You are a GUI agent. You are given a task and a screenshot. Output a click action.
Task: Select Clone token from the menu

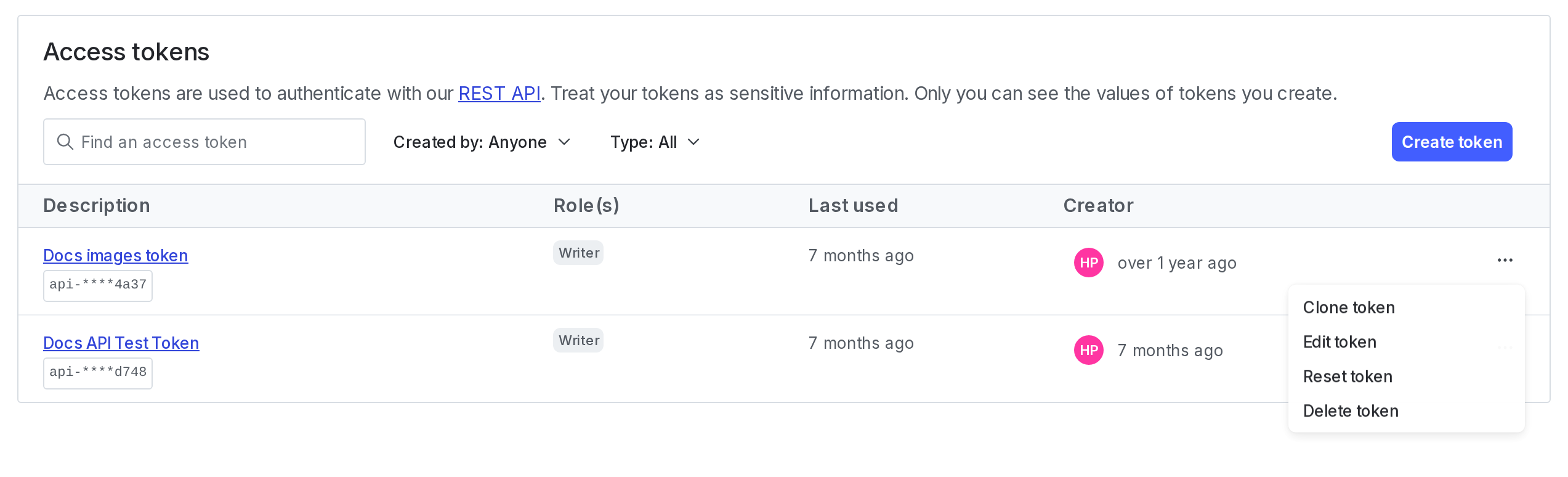tap(1349, 307)
